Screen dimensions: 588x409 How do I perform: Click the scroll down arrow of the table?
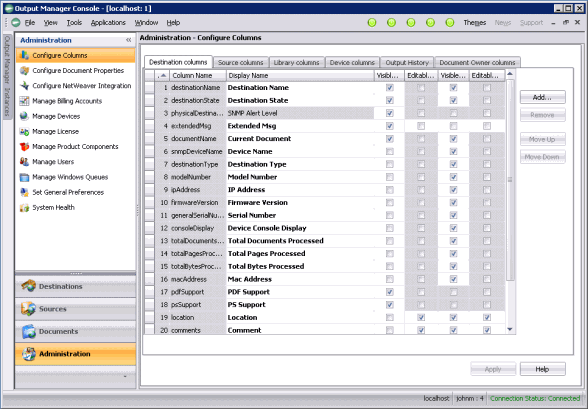click(x=510, y=330)
